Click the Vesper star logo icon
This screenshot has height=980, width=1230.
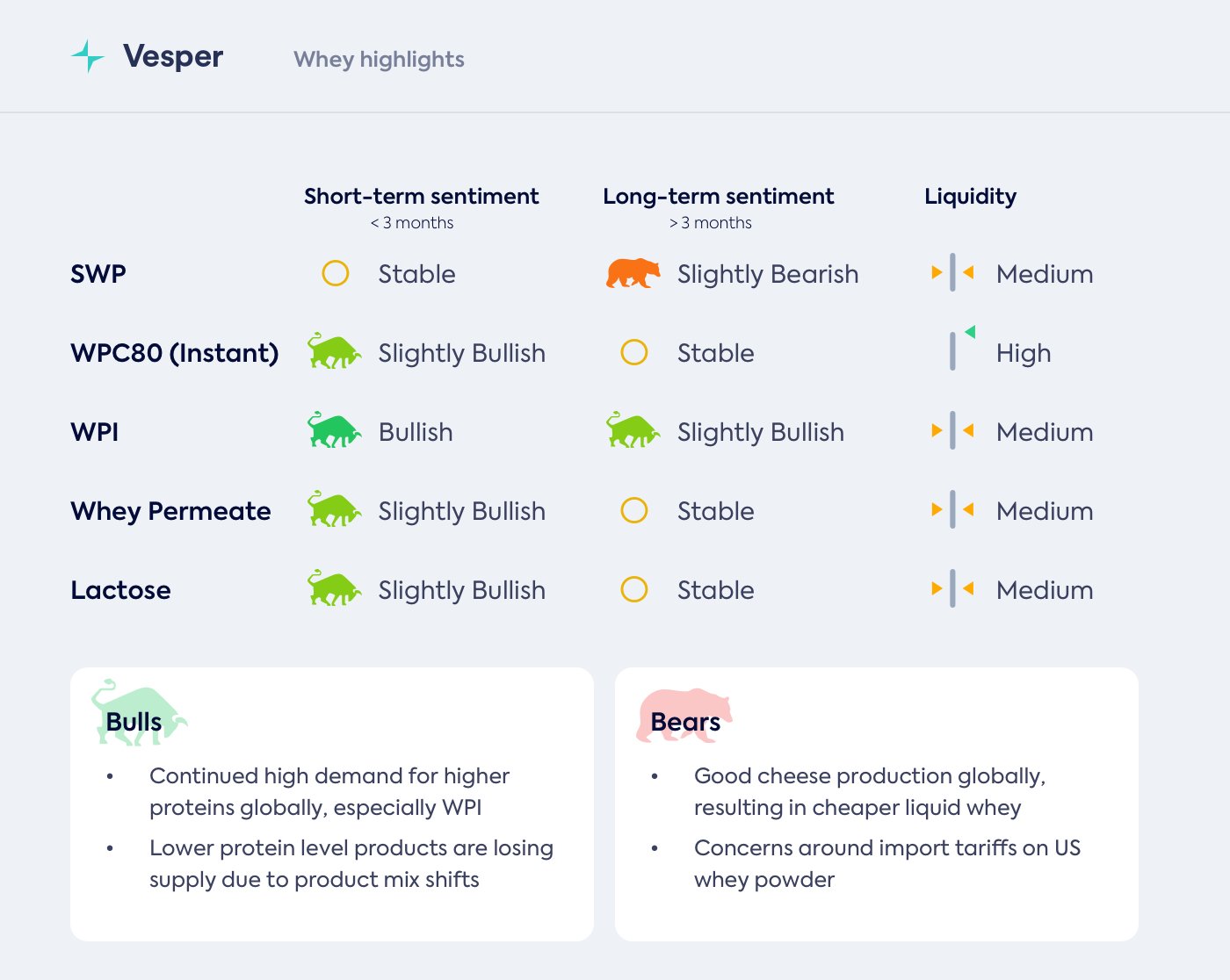click(87, 56)
